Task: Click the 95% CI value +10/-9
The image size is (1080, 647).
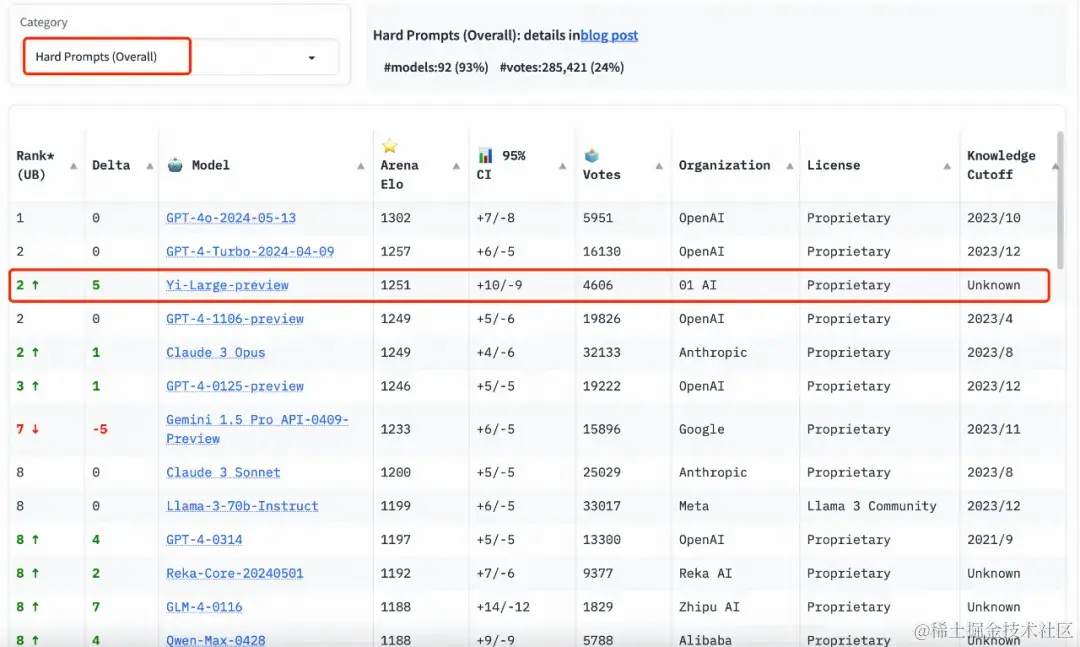Action: point(499,285)
